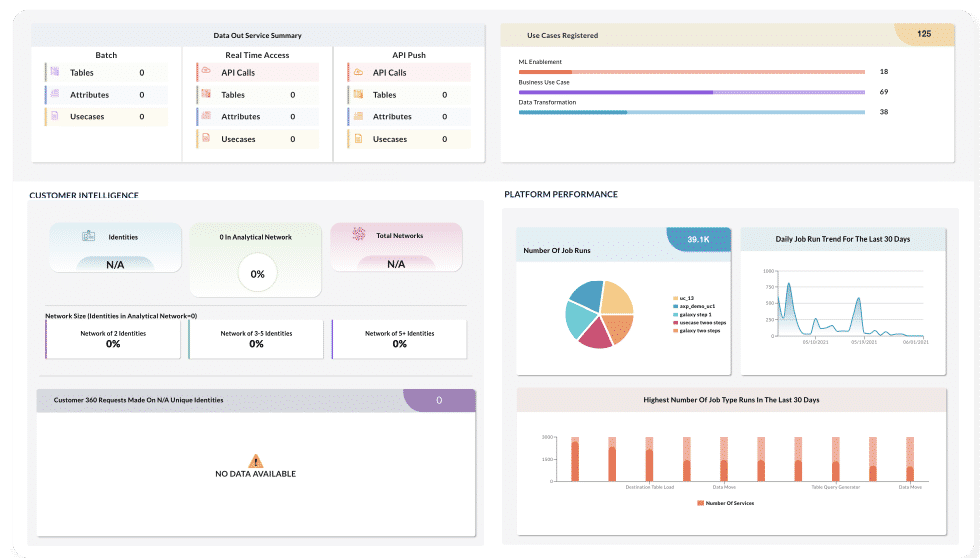
Task: Click the API Push Tables icon
Action: point(357,94)
